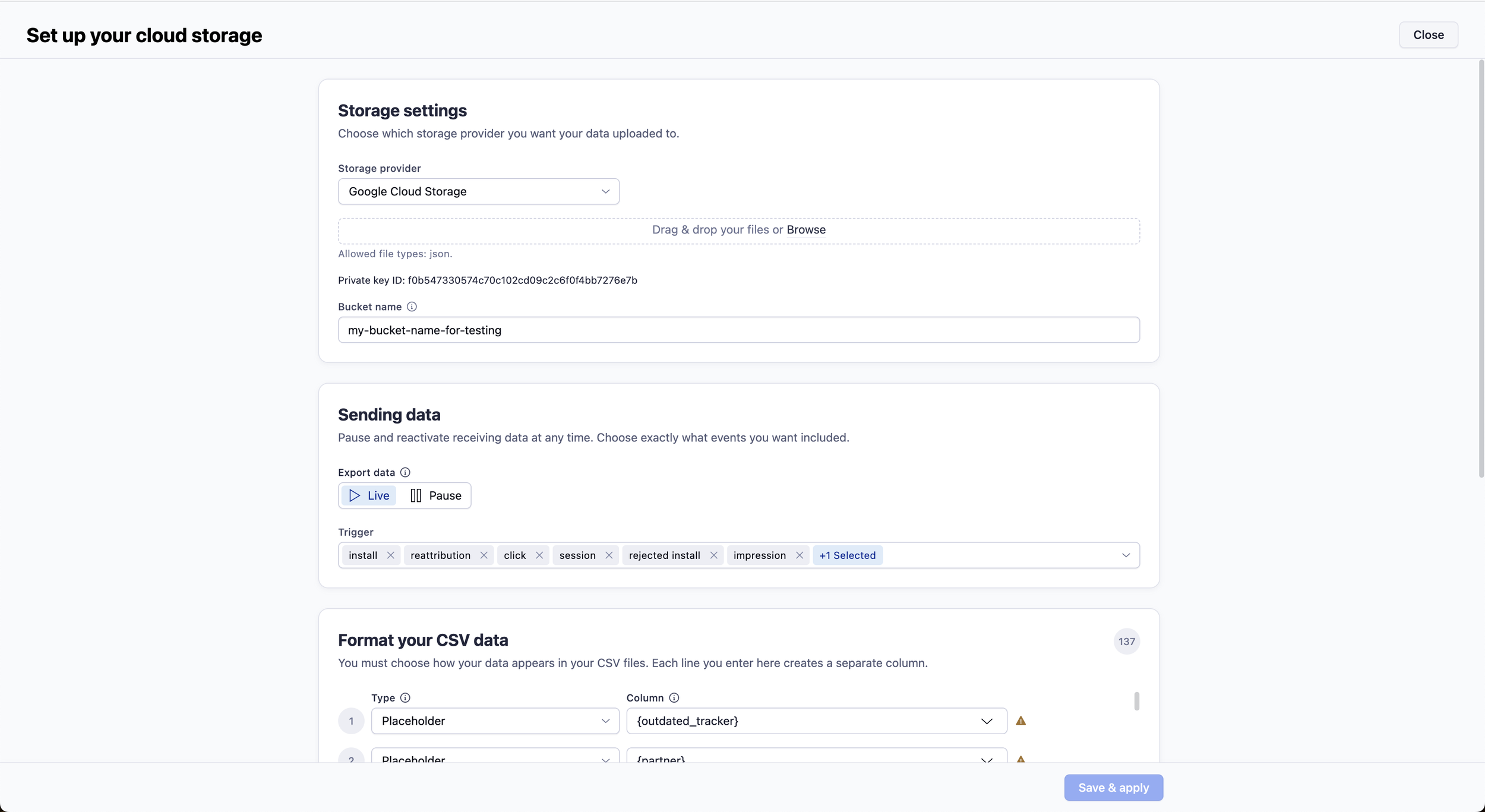
Task: Remove the impression trigger tag
Action: (x=799, y=555)
